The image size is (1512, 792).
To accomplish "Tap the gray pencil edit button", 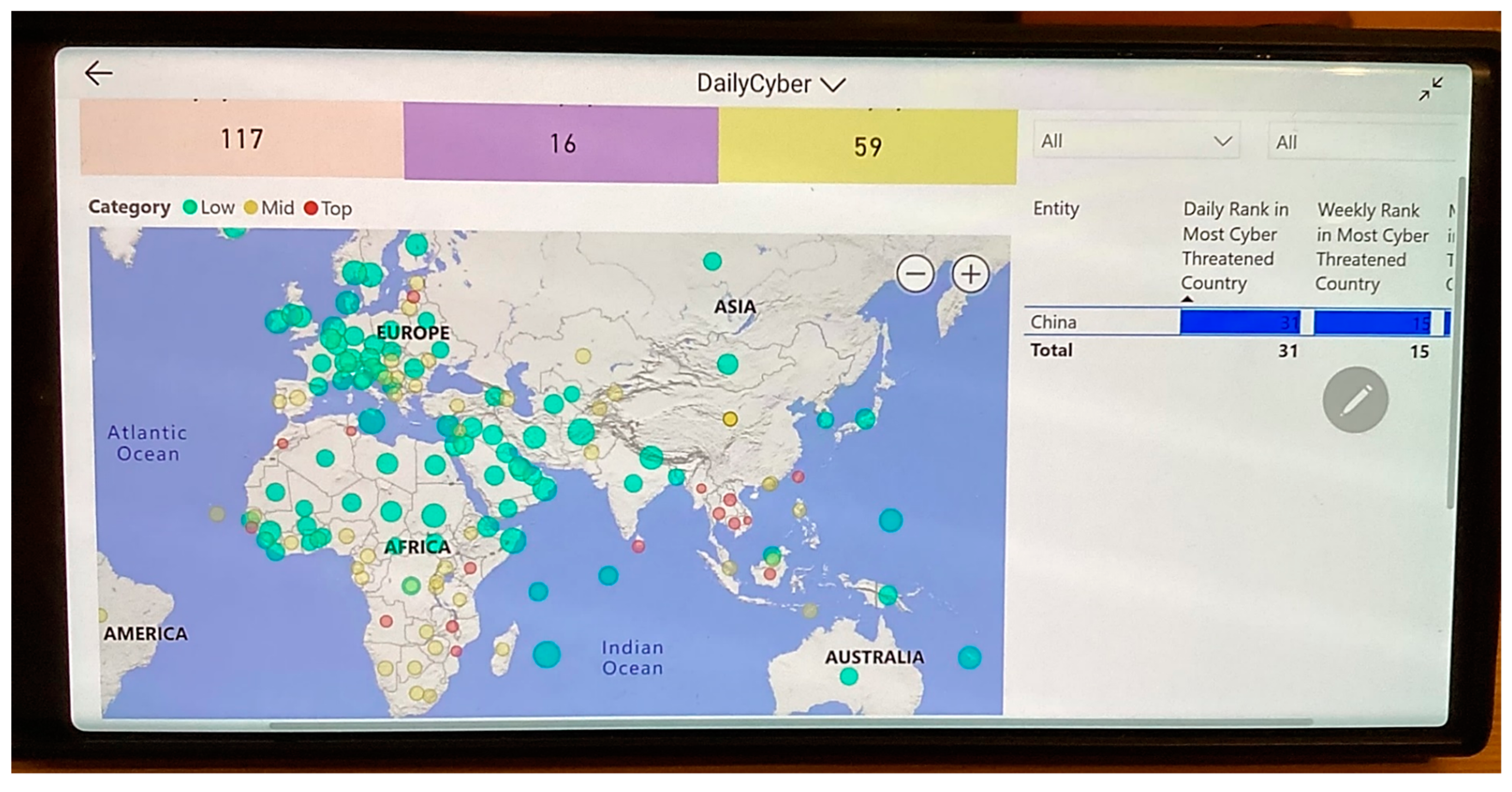I will click(1355, 400).
